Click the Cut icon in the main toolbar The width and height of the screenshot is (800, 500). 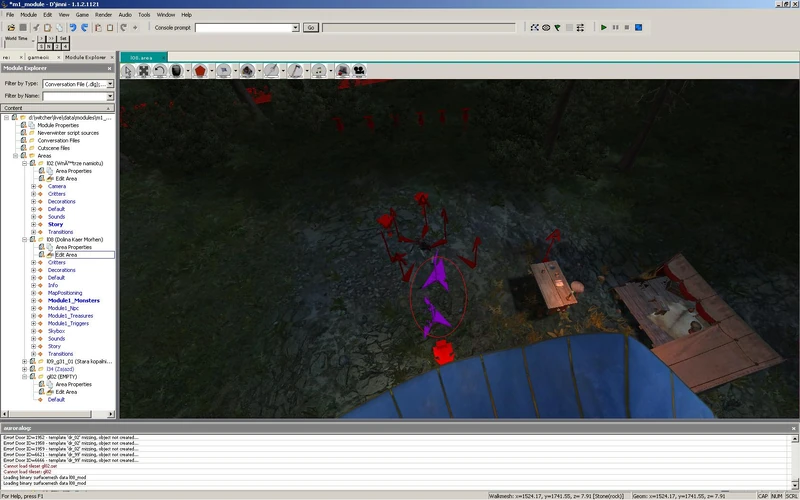pos(36,28)
